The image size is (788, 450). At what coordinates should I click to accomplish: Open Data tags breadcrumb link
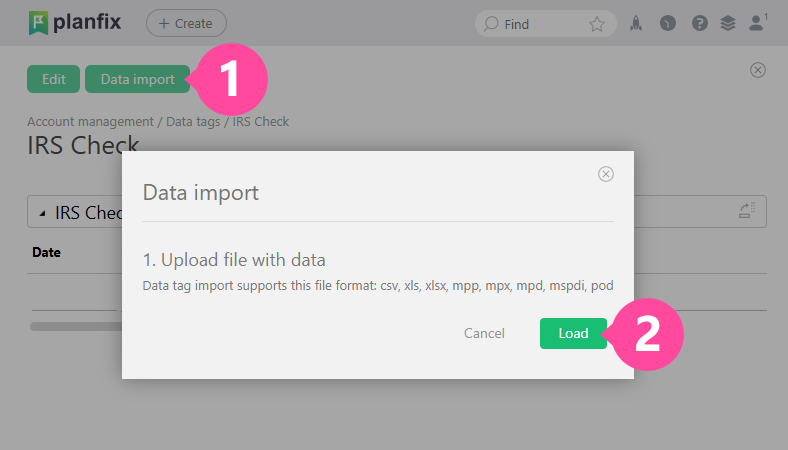[x=194, y=122]
